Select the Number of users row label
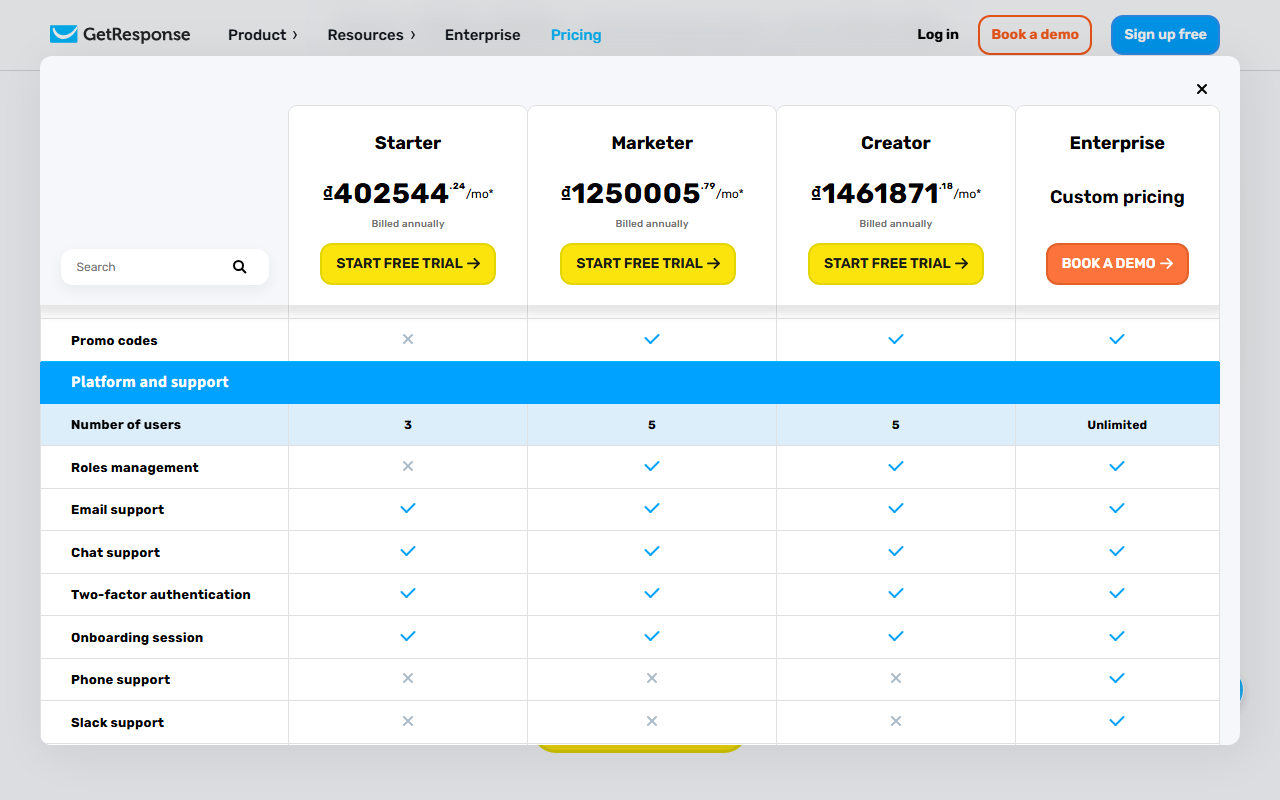The image size is (1280, 800). pos(126,425)
